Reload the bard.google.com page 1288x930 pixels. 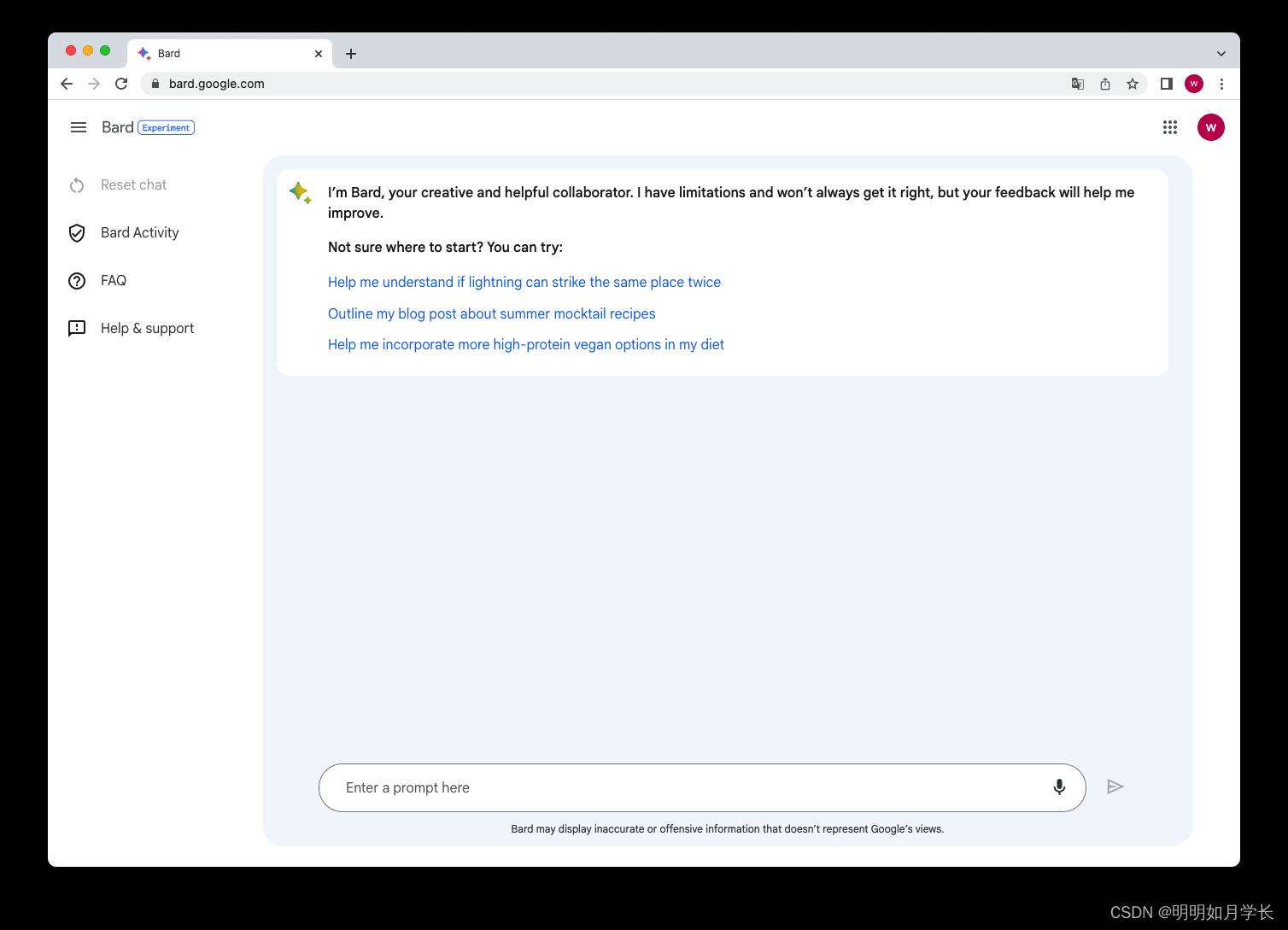(121, 84)
